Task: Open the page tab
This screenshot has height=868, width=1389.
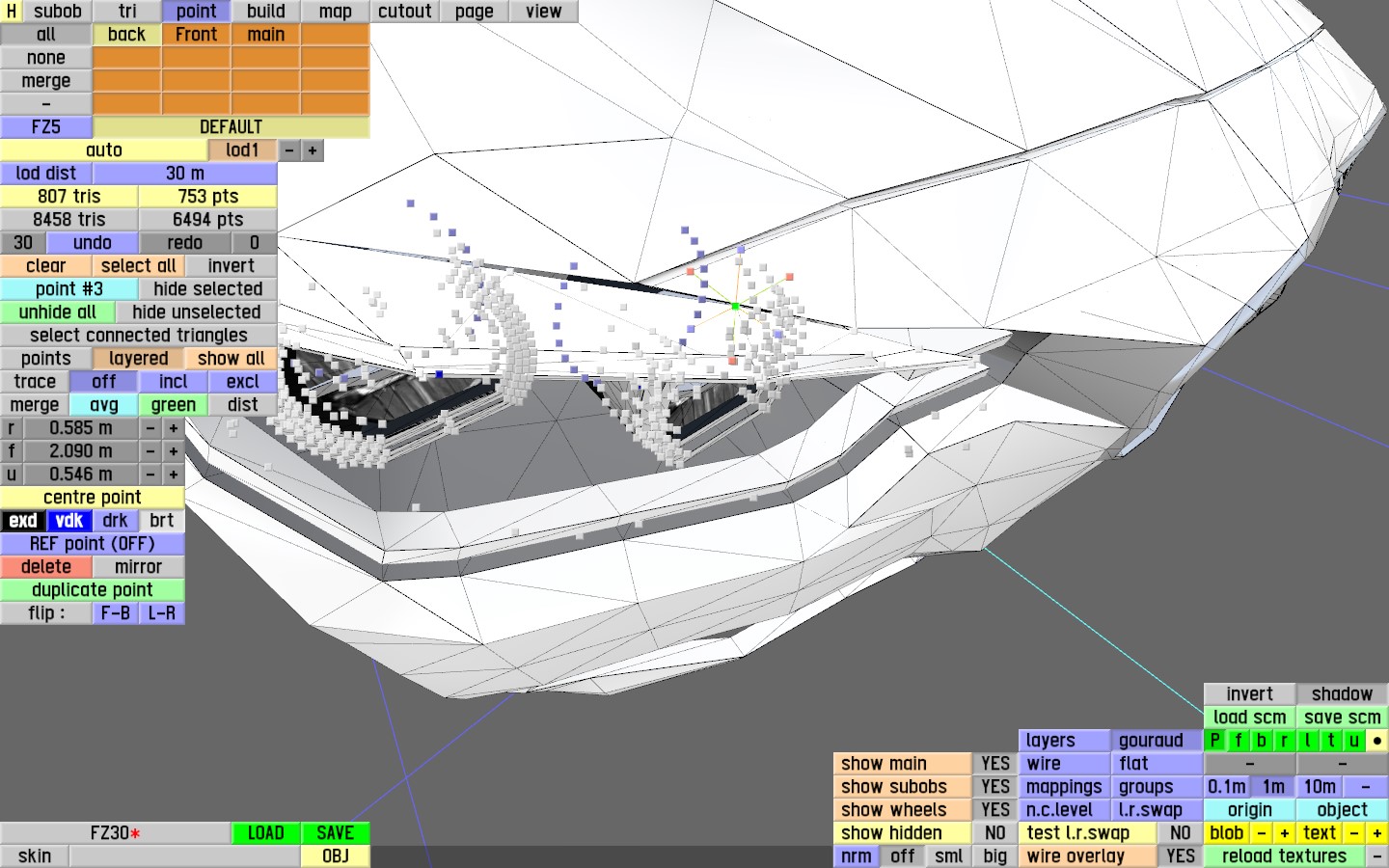Action: pyautogui.click(x=475, y=12)
